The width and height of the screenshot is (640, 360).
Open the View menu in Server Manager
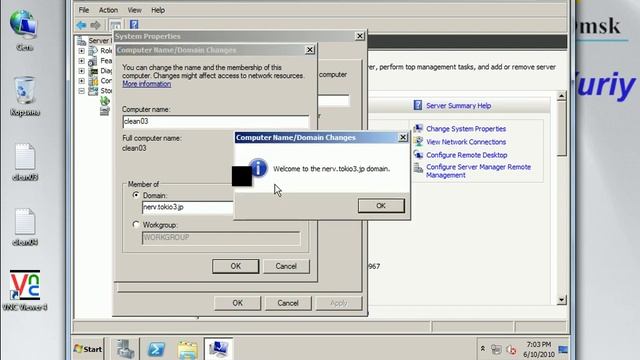click(x=134, y=10)
